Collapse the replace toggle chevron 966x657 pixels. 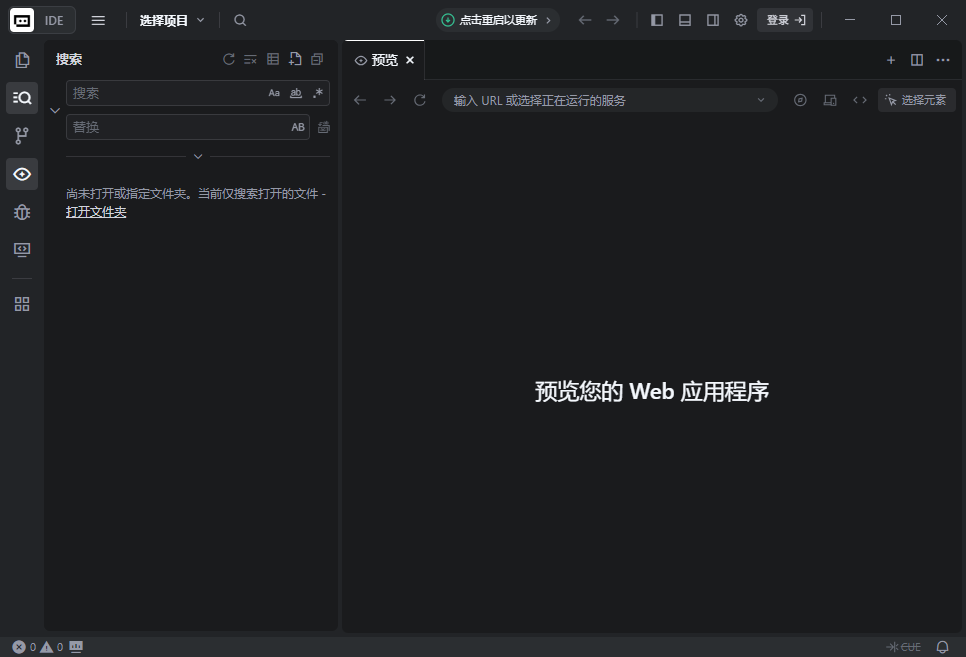click(x=55, y=111)
